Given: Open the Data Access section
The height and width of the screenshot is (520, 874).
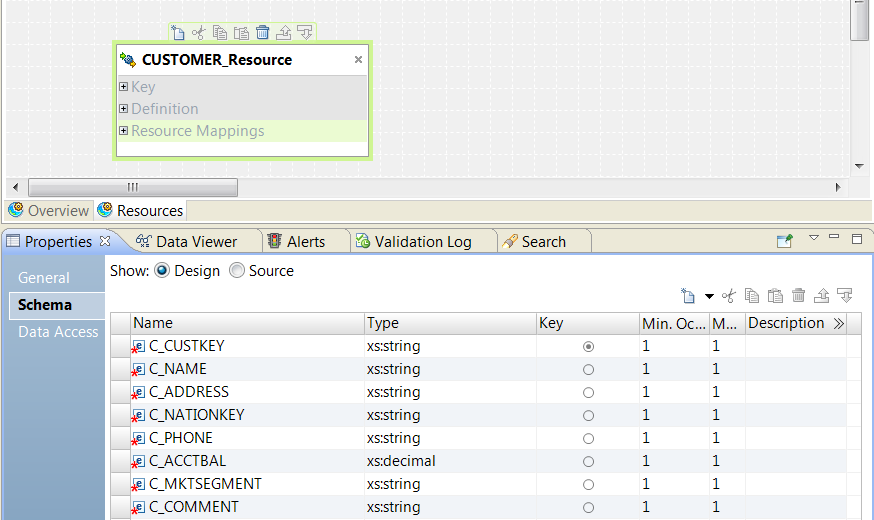Looking at the screenshot, I should [x=58, y=332].
